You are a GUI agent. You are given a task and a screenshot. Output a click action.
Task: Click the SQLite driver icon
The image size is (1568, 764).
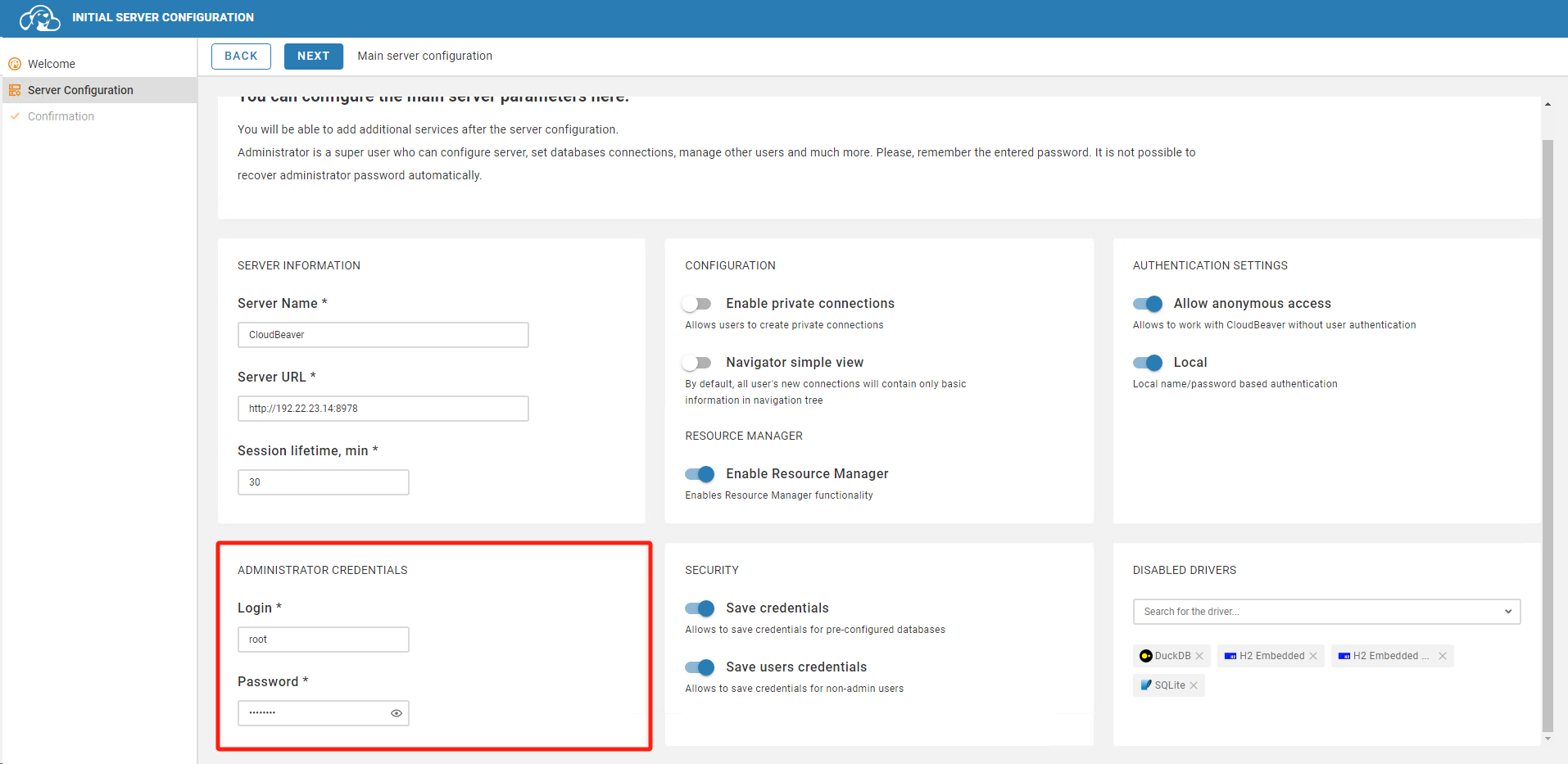[1146, 685]
